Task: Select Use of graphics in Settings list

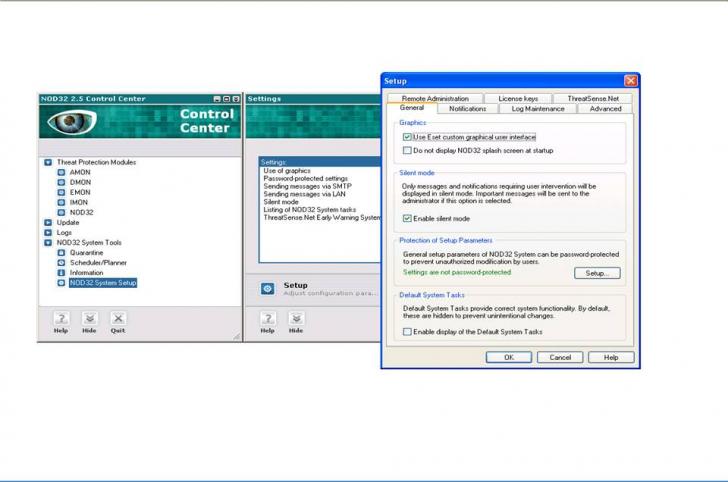Action: (x=287, y=171)
